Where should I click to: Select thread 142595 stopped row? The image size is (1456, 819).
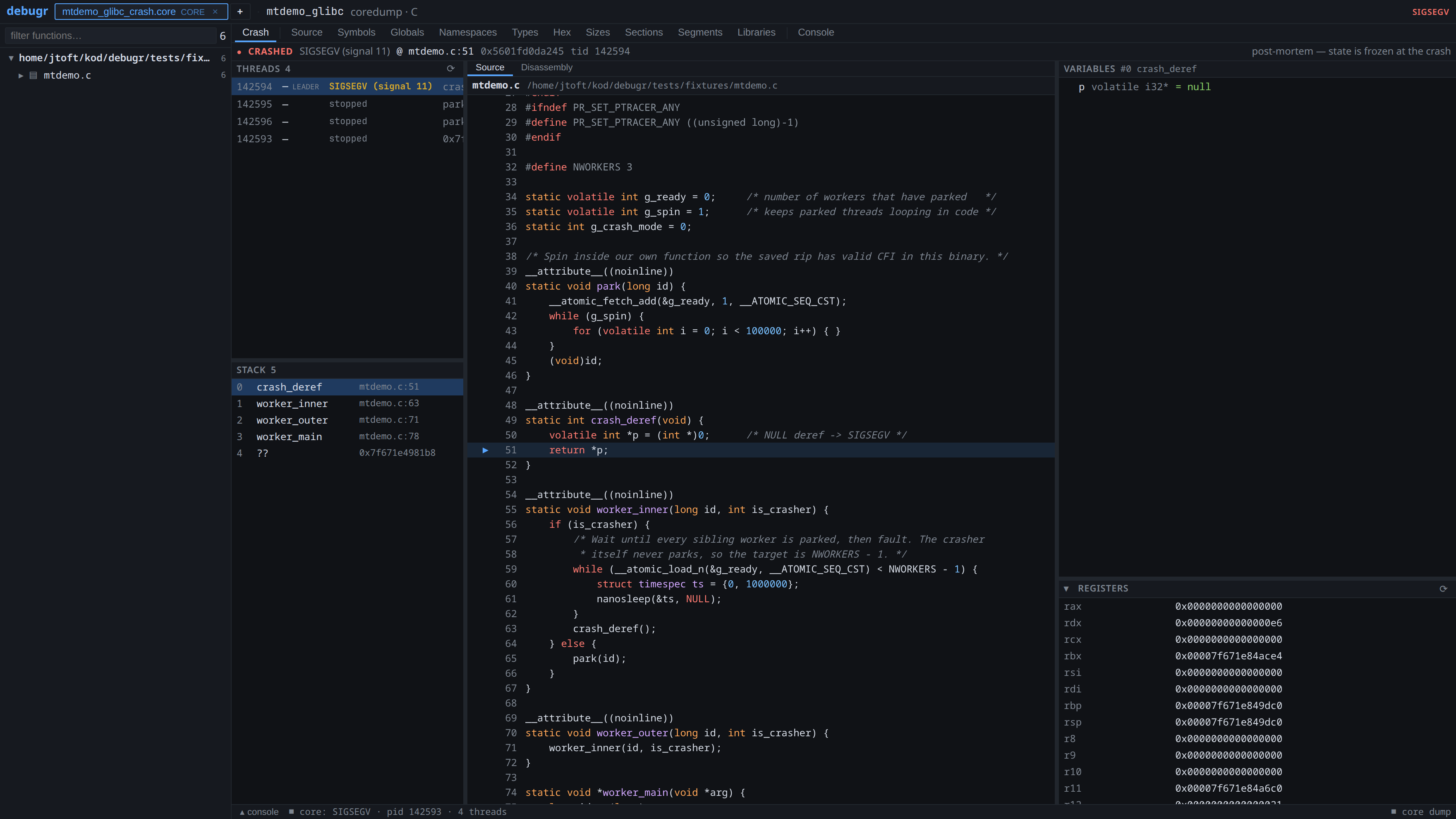pos(347,104)
